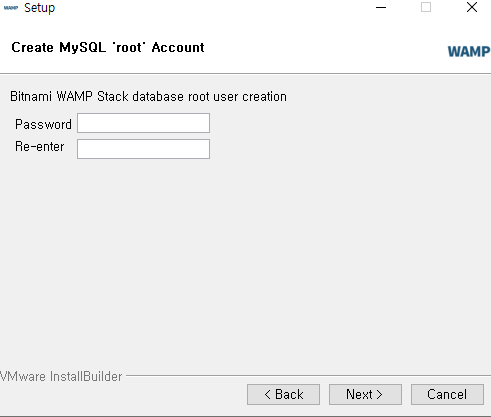Focus the Re-enter password field
This screenshot has width=491, height=417.
coord(143,149)
